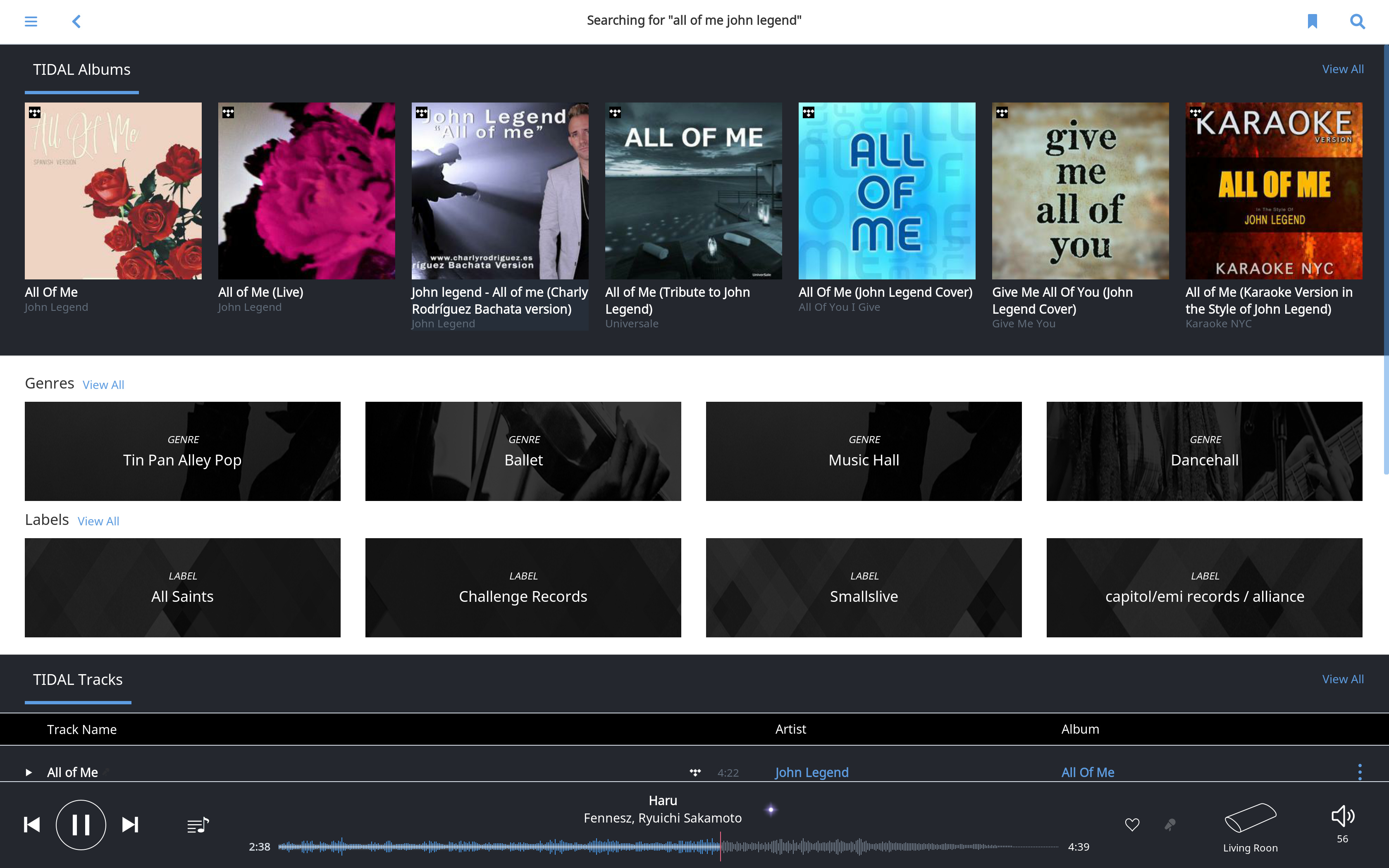The image size is (1389, 868).
Task: Click All of Me track name
Action: coord(72,772)
